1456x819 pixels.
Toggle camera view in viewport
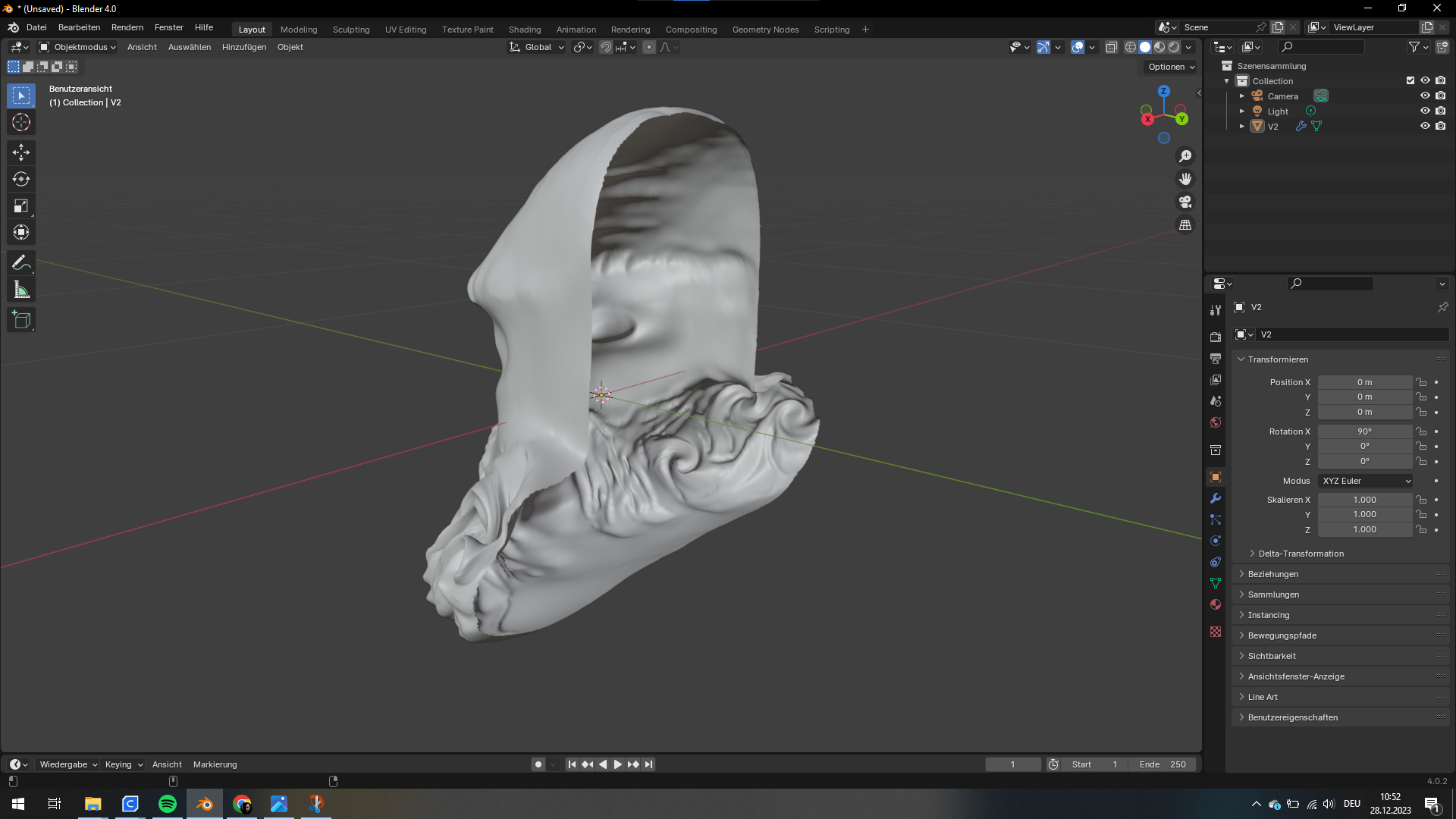(x=1185, y=202)
